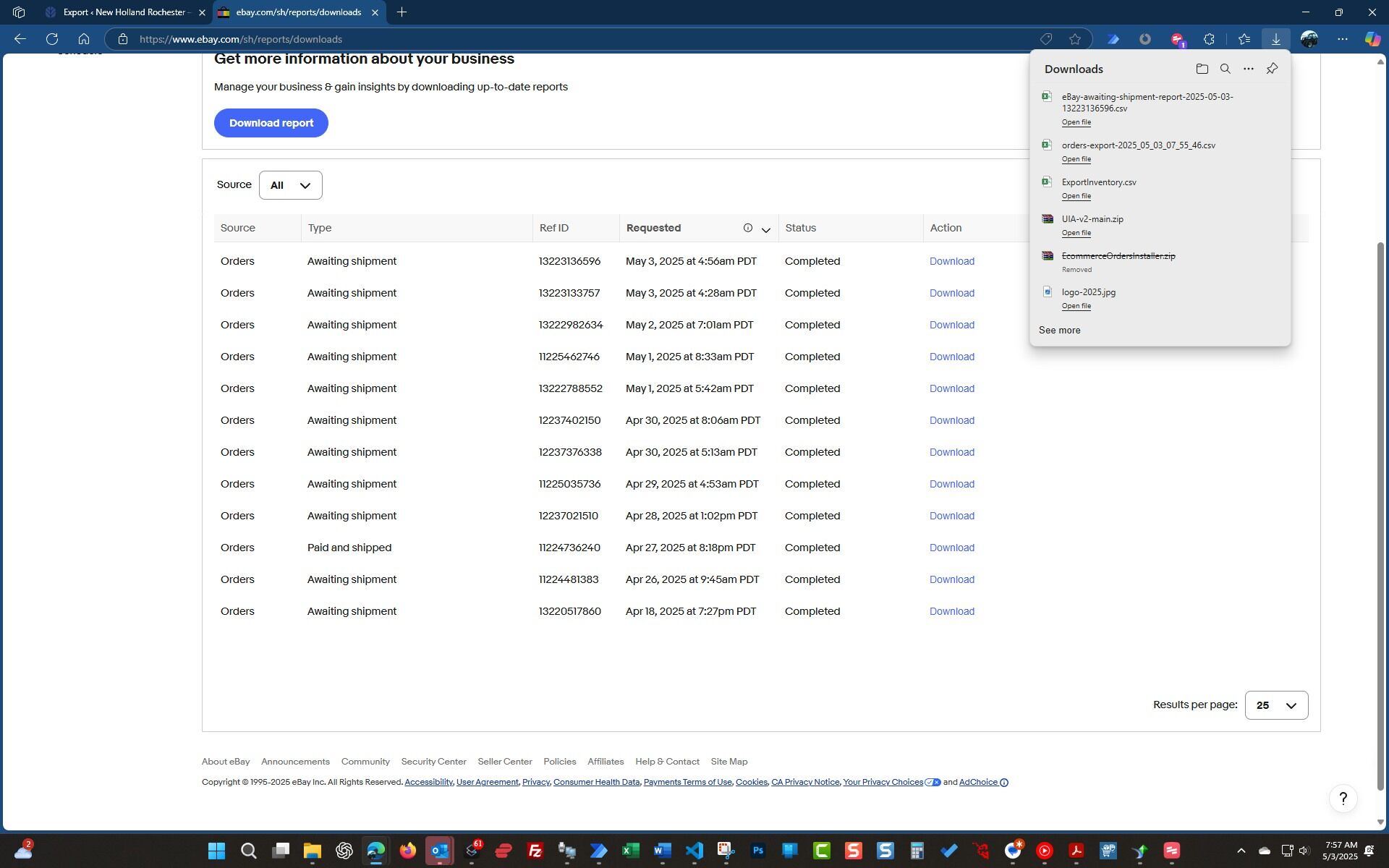
Task: Add this page to favorites star
Action: pos(1075,39)
